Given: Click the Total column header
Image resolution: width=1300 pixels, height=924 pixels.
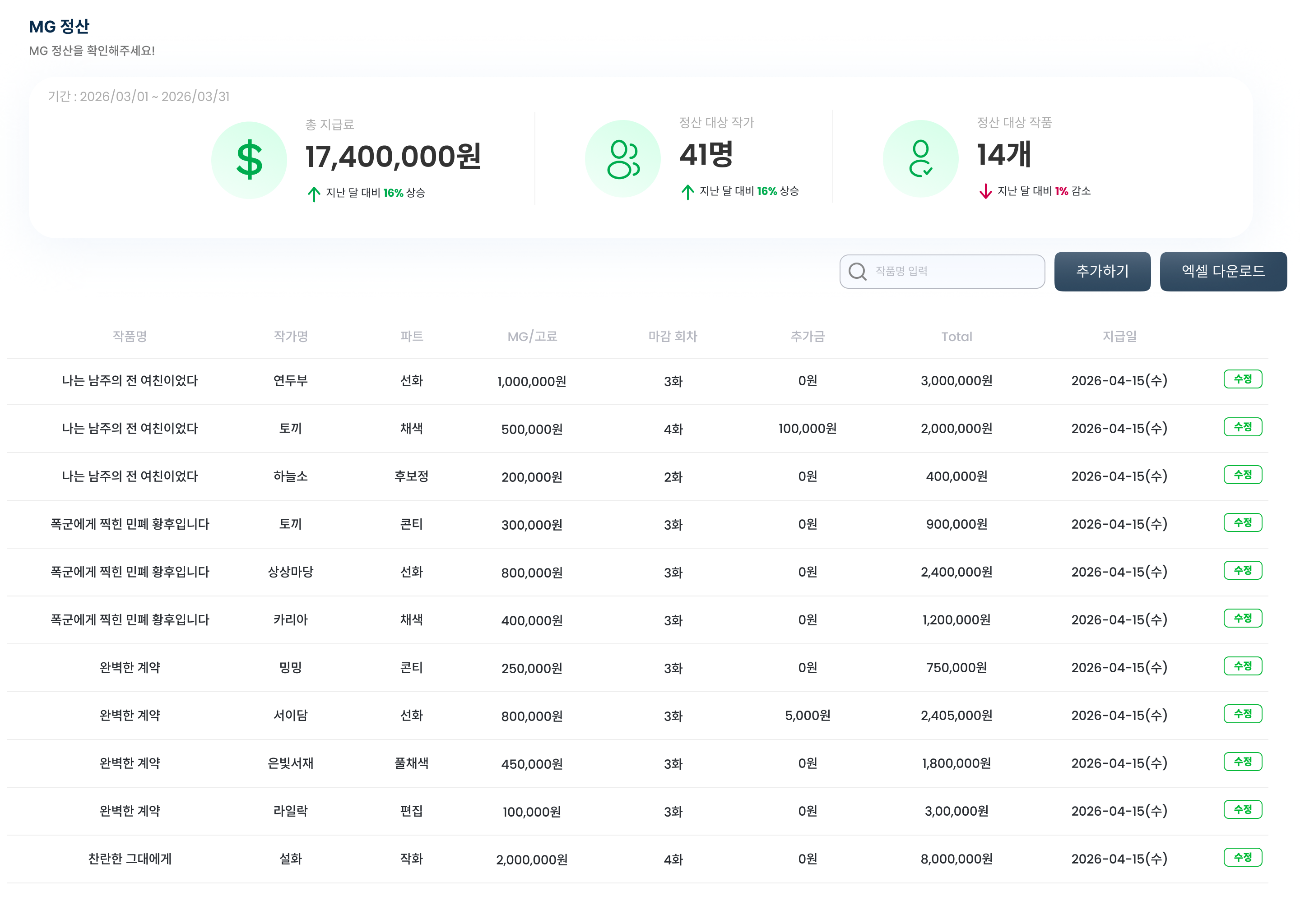Looking at the screenshot, I should click(x=956, y=336).
